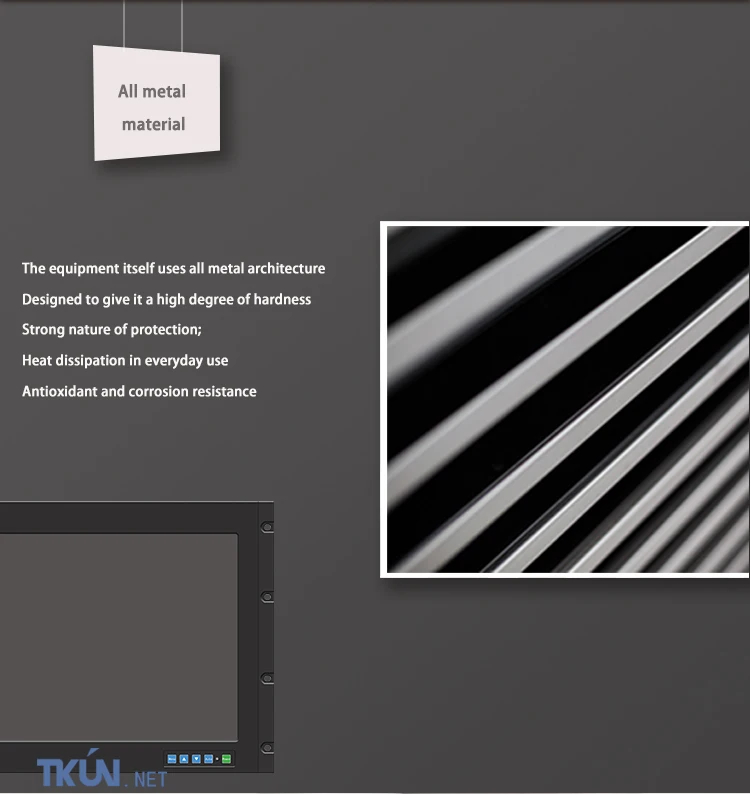Click 'Antioxidant and corrosion resistance' text
The width and height of the screenshot is (750, 794).
click(x=139, y=391)
